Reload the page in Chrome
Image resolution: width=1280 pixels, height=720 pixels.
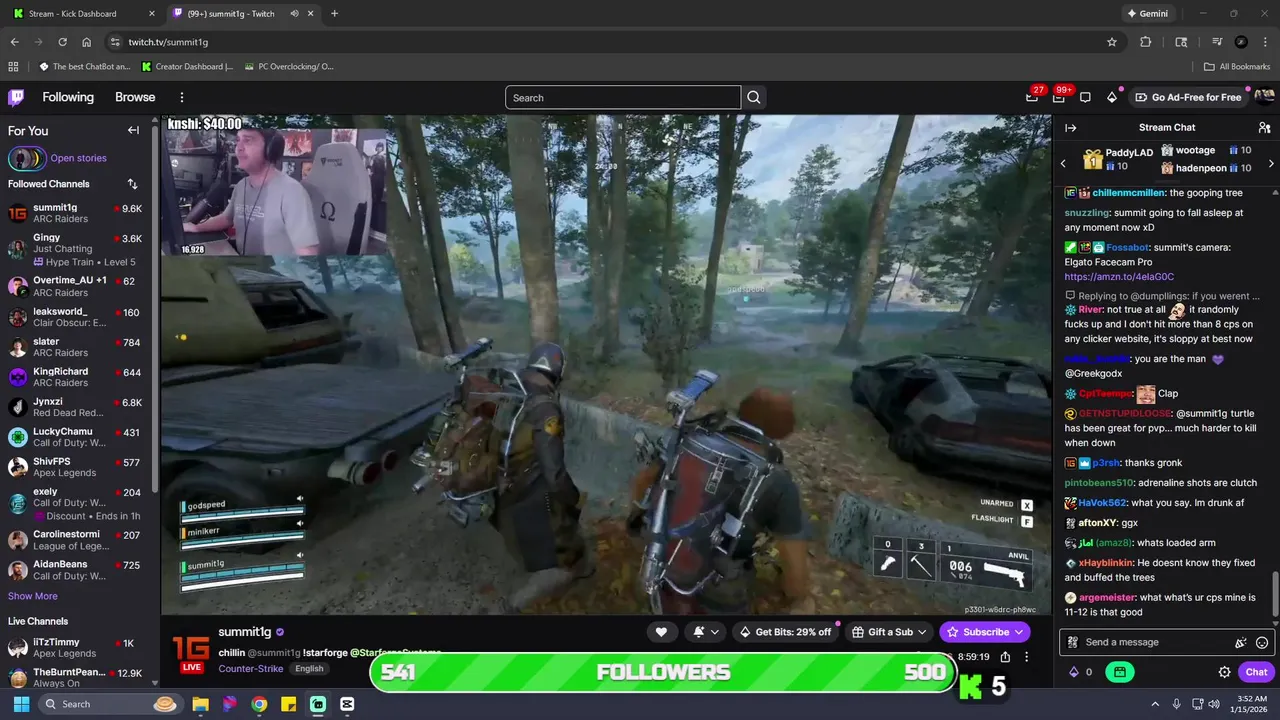(x=62, y=42)
